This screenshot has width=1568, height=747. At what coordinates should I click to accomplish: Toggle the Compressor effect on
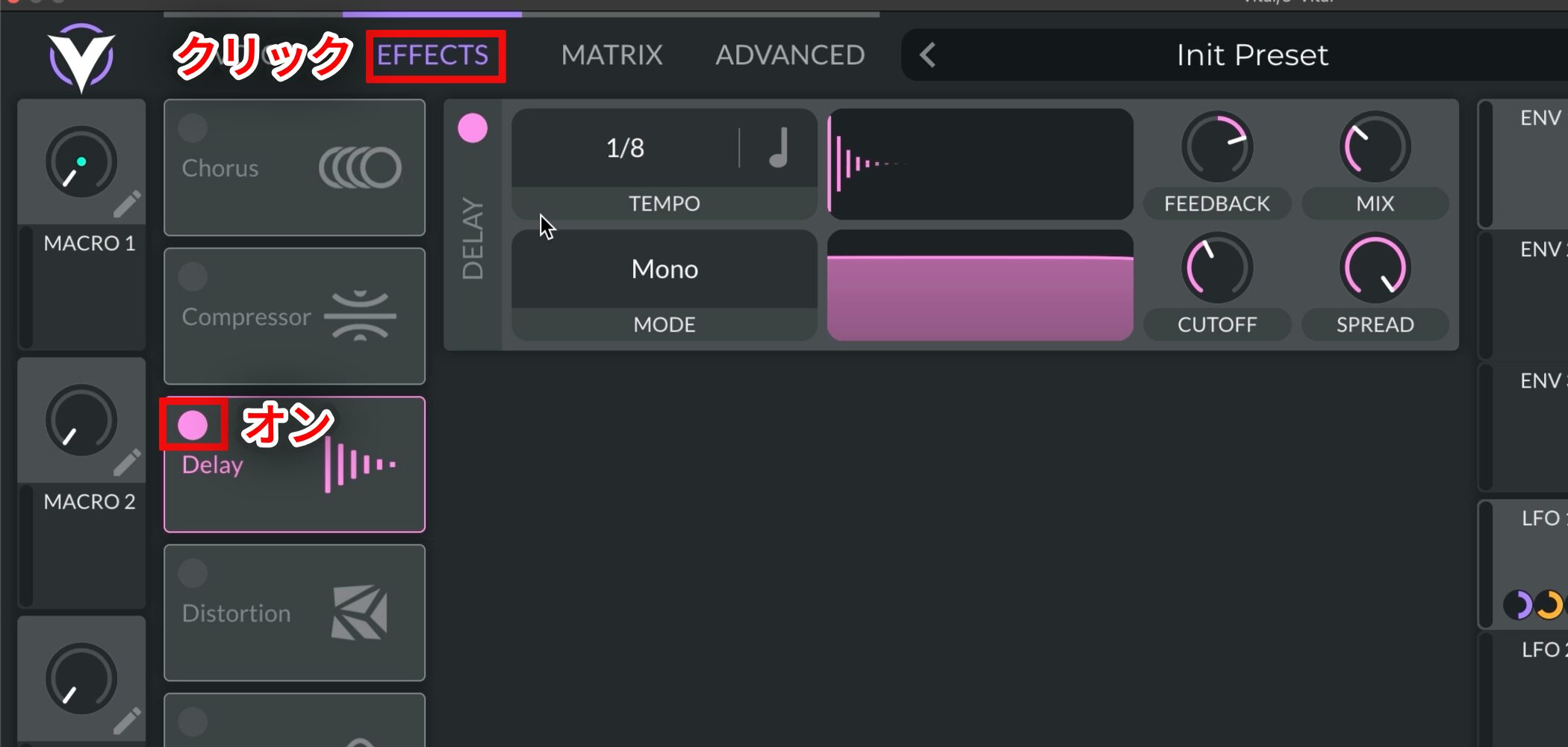tap(193, 276)
